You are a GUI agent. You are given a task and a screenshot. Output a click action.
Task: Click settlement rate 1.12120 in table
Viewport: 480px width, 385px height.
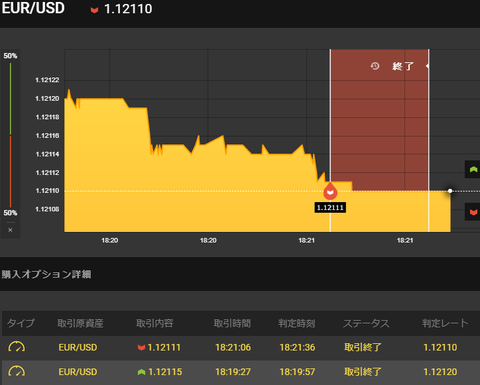(440, 372)
